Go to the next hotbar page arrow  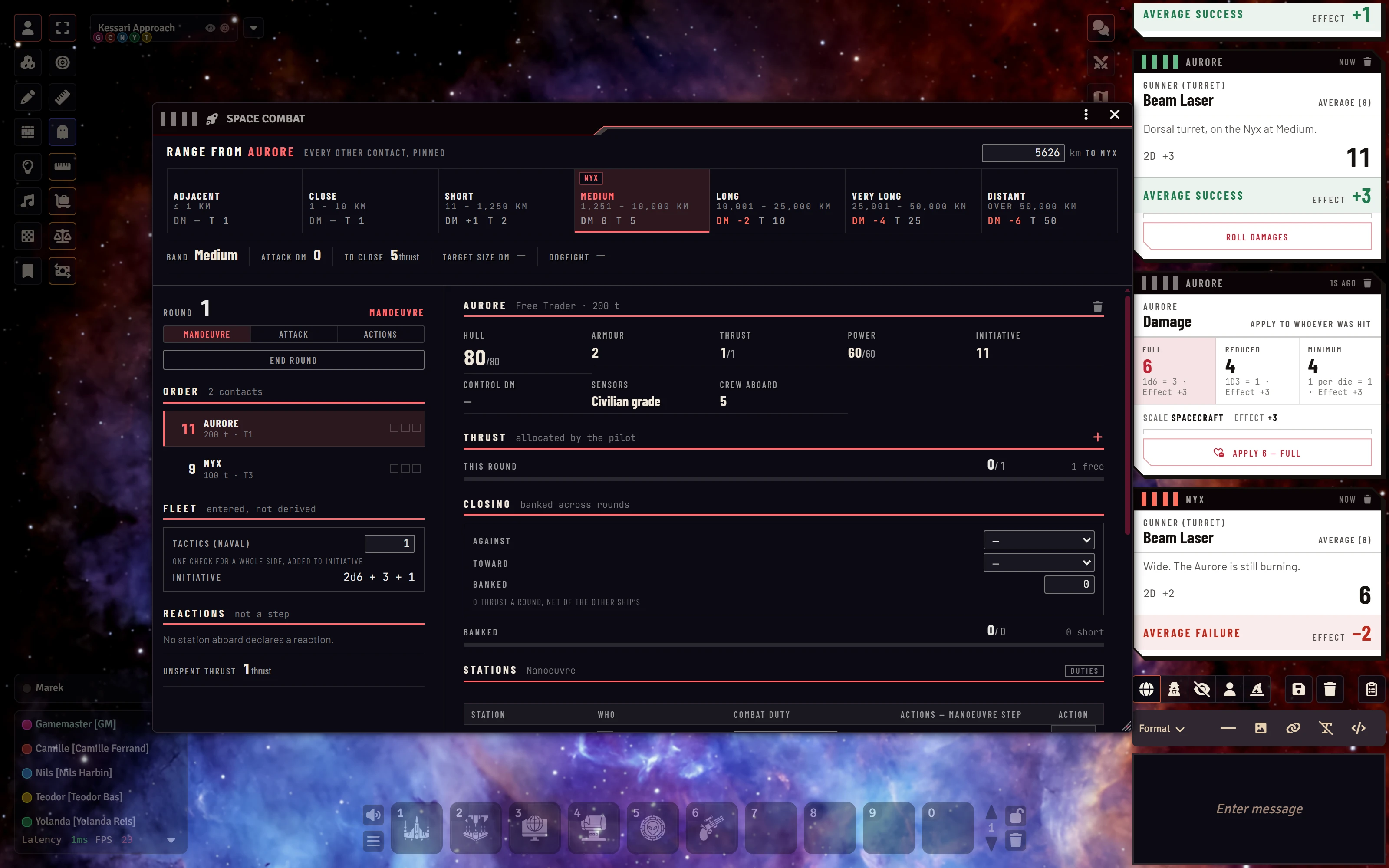(991, 843)
